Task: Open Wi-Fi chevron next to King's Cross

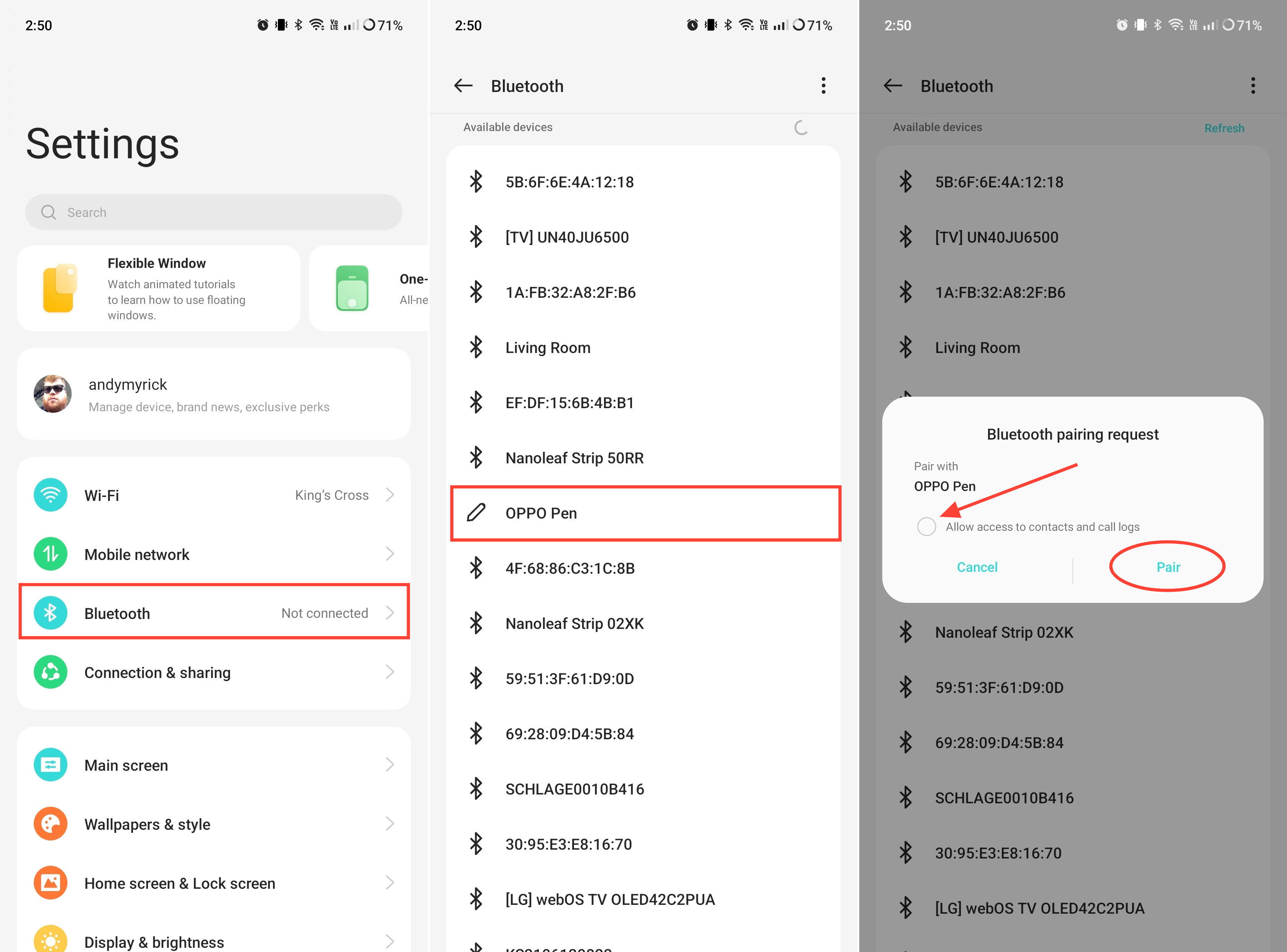Action: [x=390, y=495]
